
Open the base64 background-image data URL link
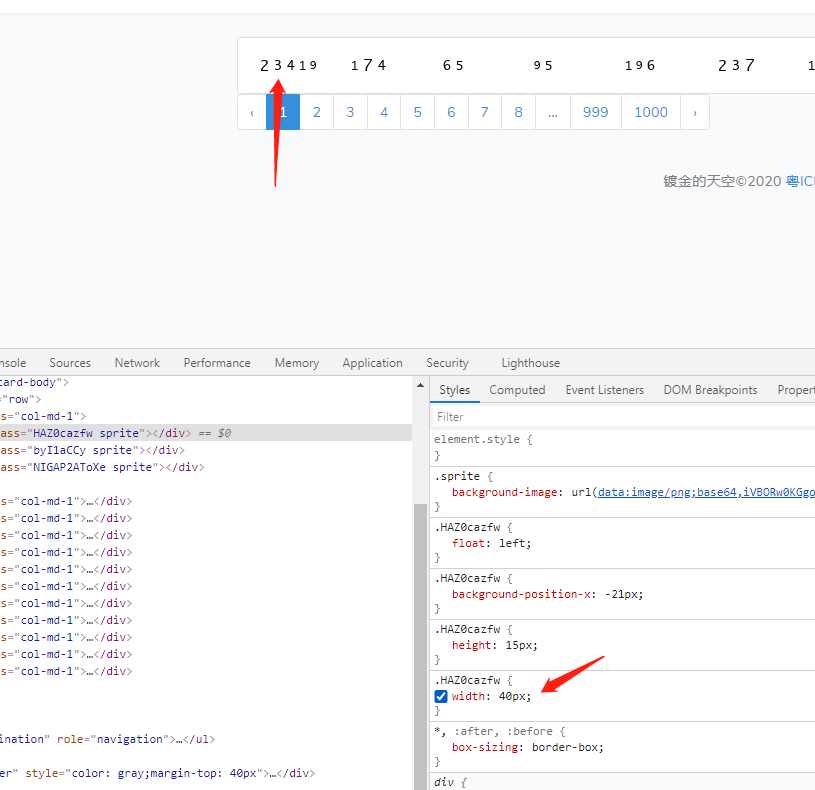point(706,492)
